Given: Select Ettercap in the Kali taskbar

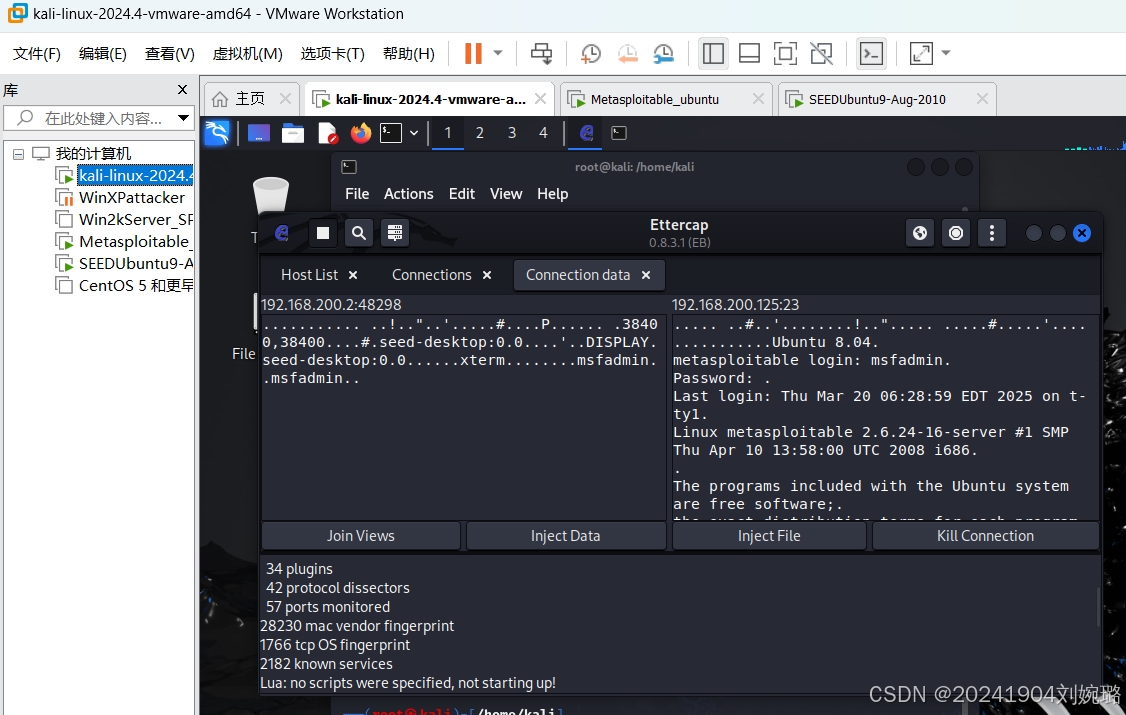Looking at the screenshot, I should (x=587, y=133).
